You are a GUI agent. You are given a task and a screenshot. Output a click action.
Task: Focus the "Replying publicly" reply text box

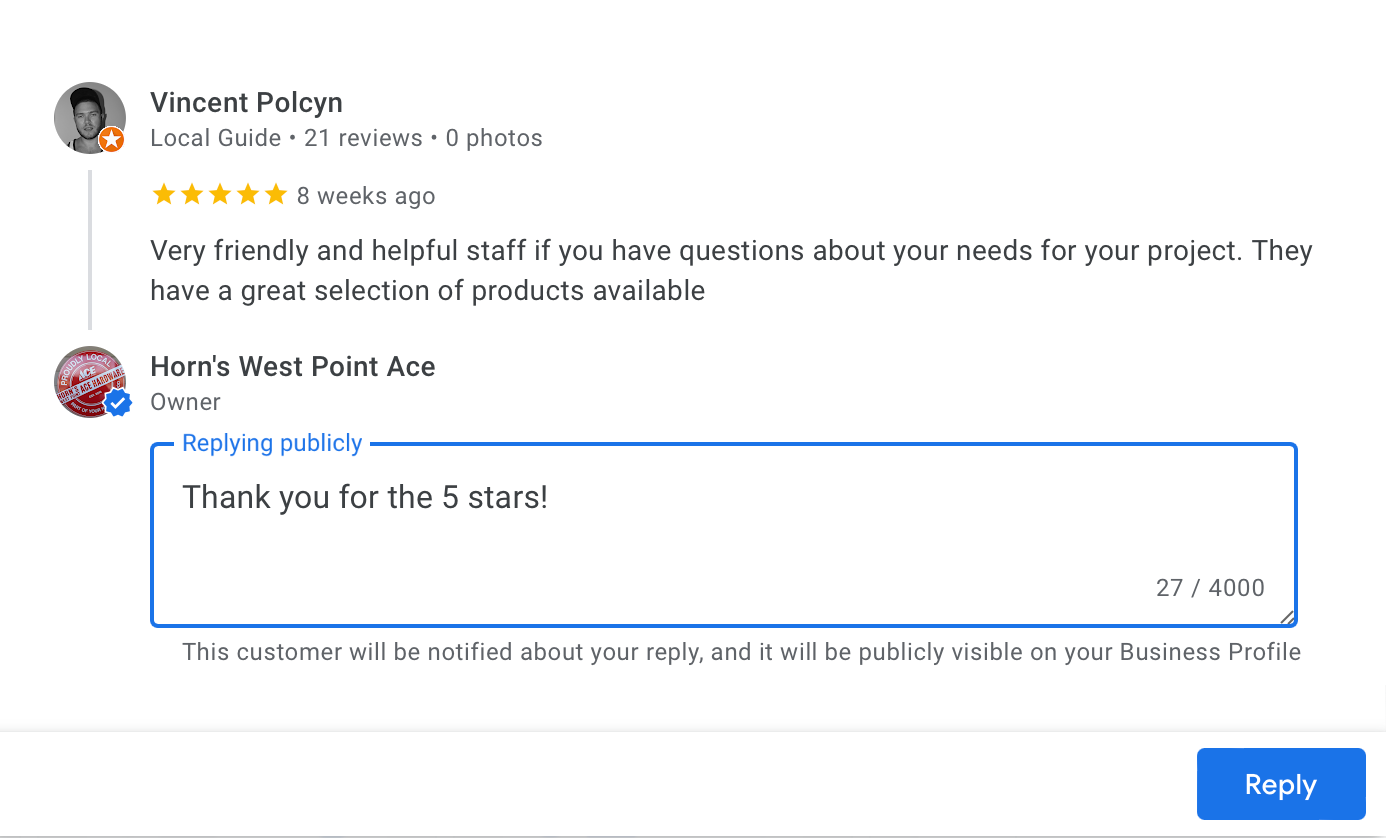[724, 535]
